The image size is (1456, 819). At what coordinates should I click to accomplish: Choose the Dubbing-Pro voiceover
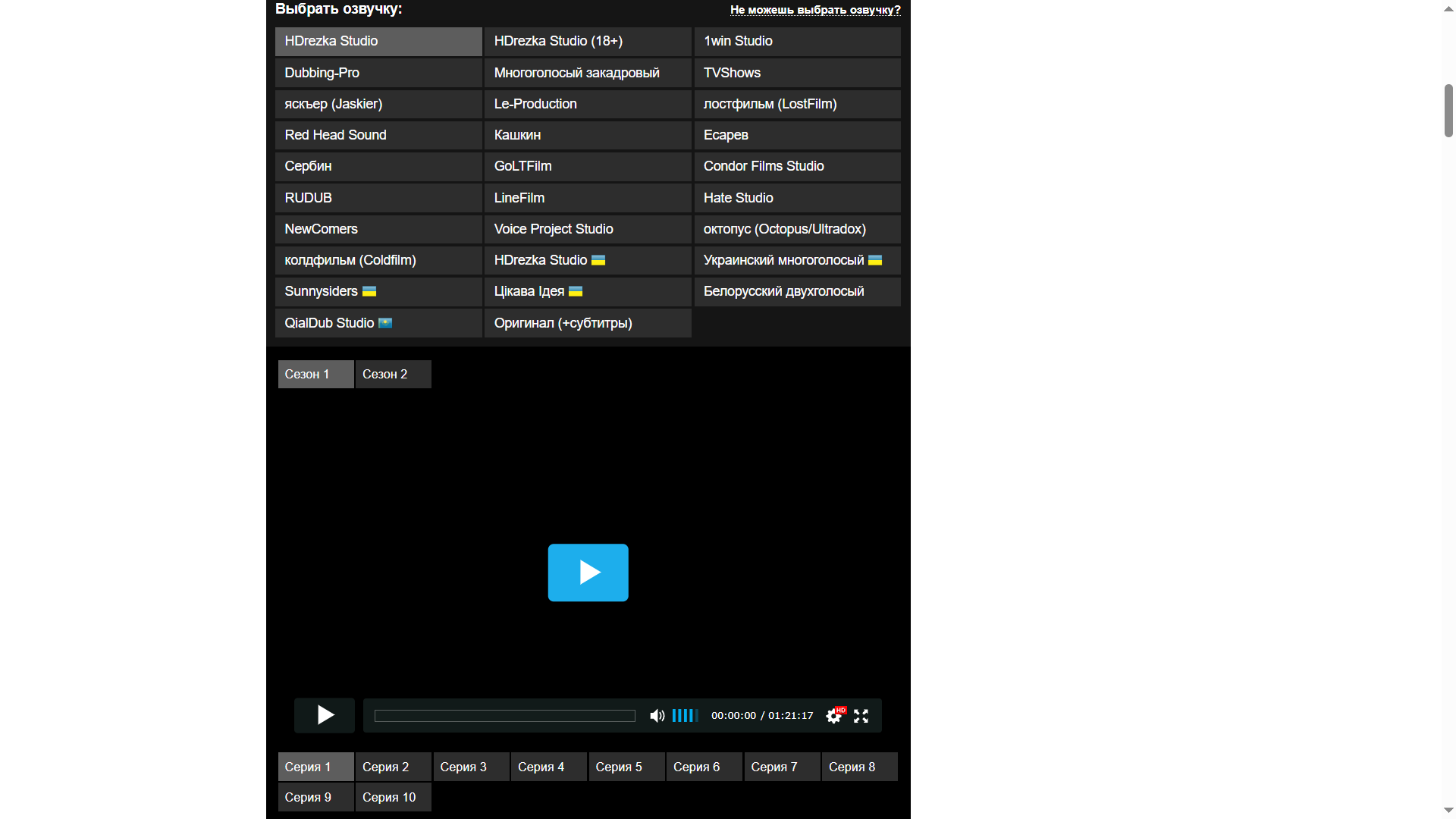click(378, 73)
